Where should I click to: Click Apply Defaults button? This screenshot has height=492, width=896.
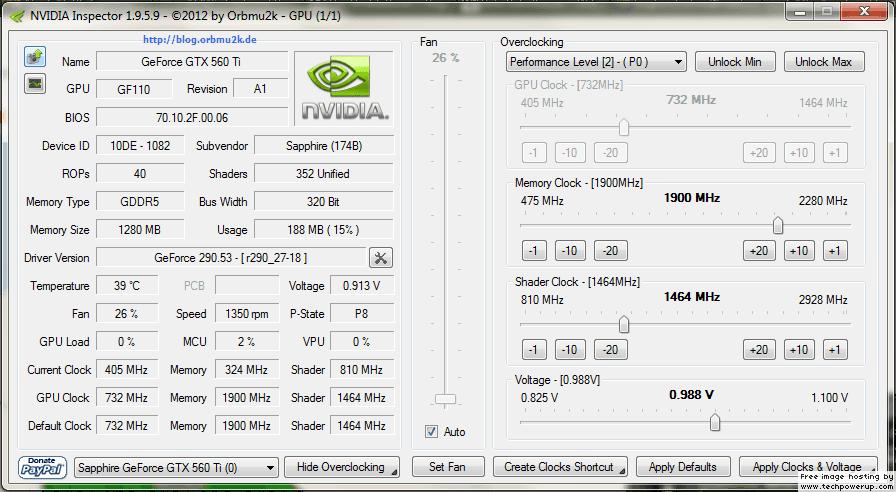click(x=683, y=467)
